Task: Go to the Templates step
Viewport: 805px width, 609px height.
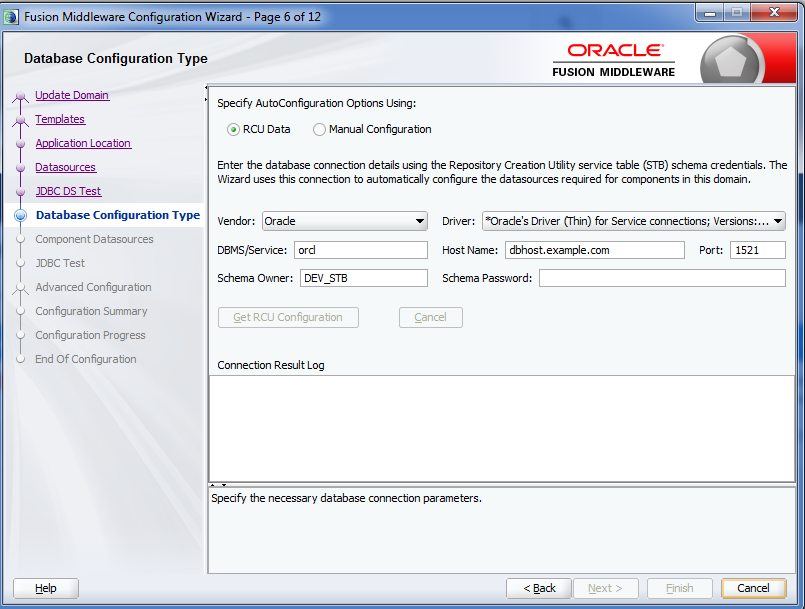Action: pyautogui.click(x=60, y=119)
